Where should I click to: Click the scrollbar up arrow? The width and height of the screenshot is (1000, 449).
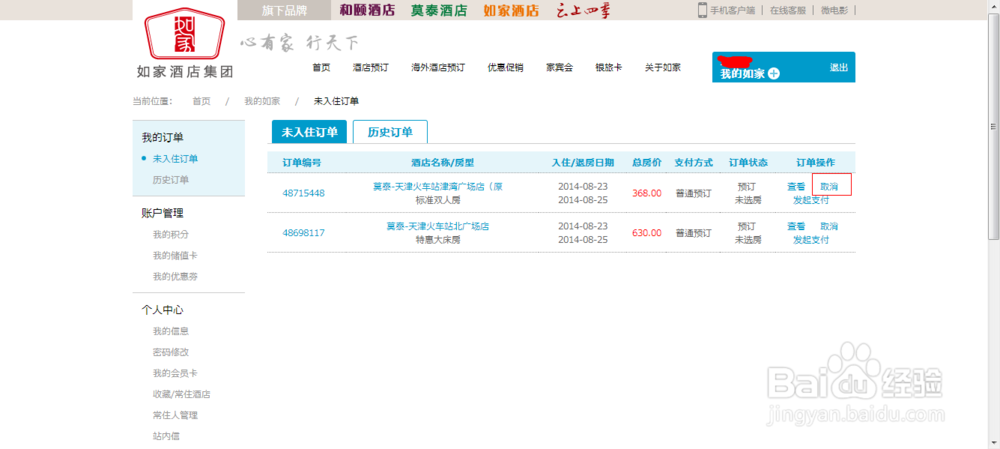tap(994, 5)
